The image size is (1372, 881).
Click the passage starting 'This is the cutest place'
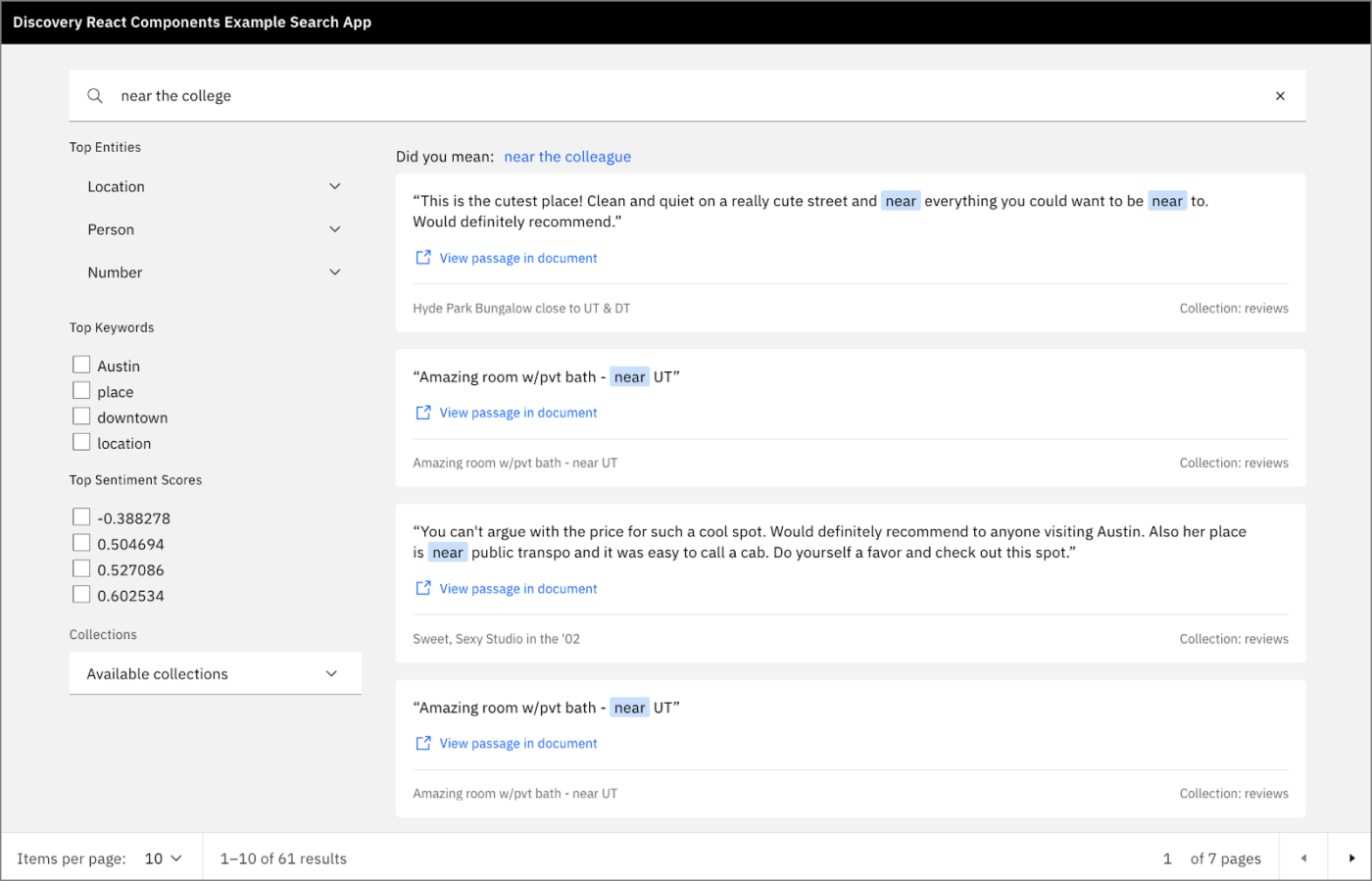pos(810,211)
